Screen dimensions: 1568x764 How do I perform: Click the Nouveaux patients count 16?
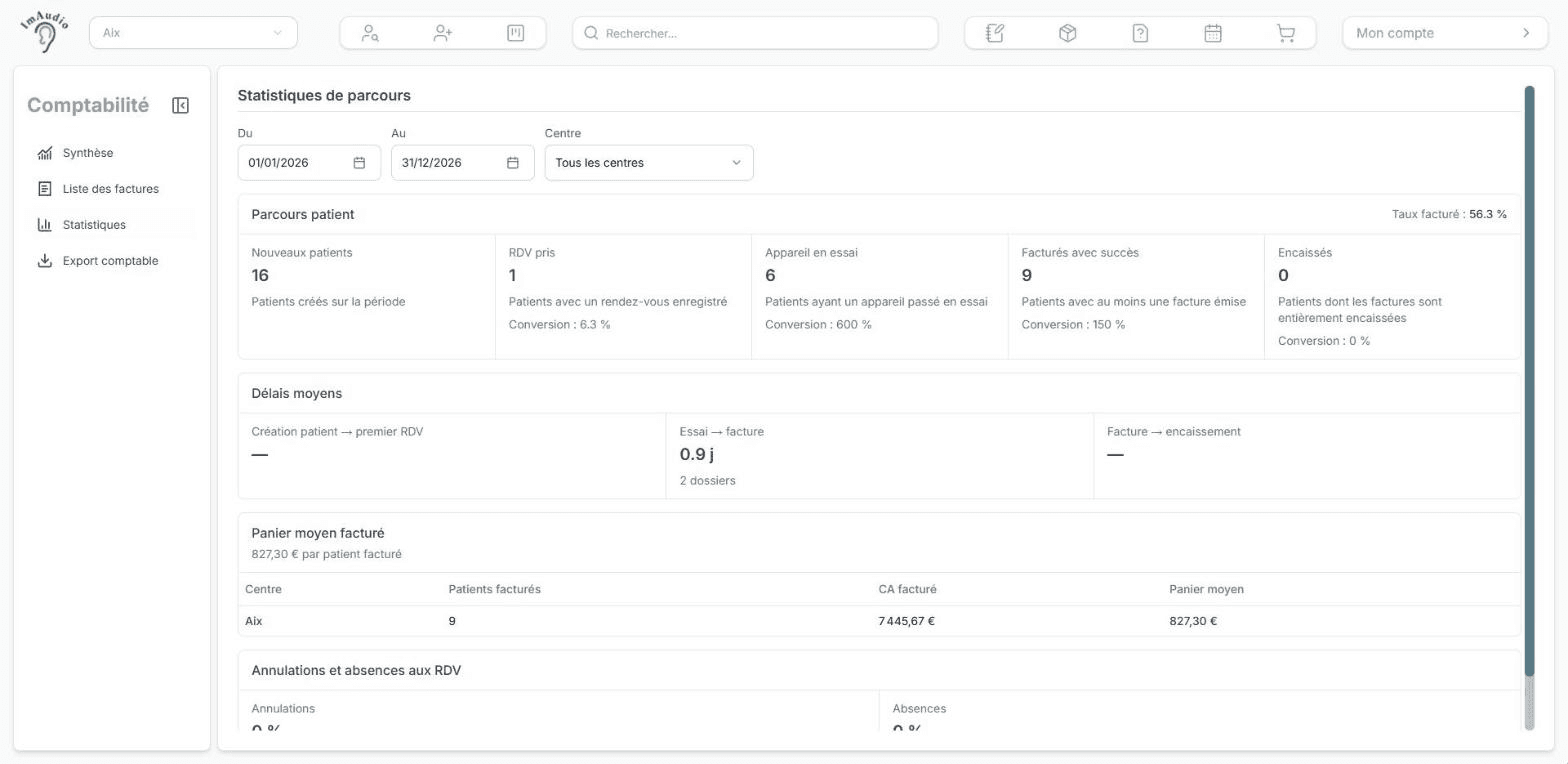[260, 275]
